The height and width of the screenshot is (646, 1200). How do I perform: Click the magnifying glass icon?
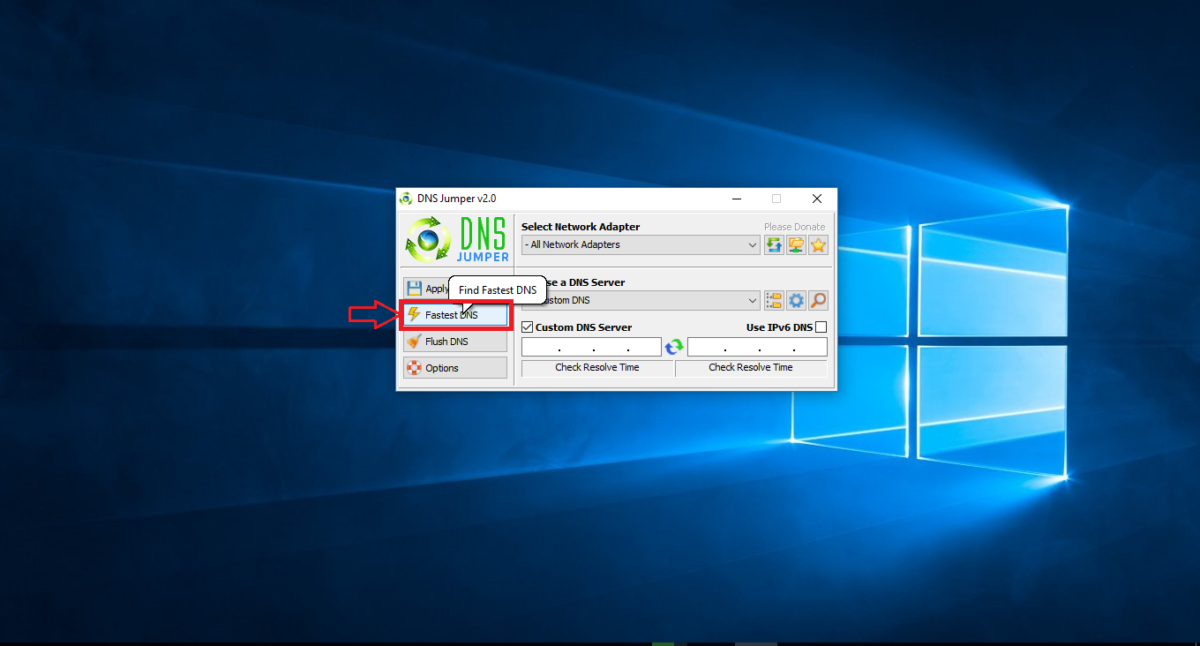point(818,301)
